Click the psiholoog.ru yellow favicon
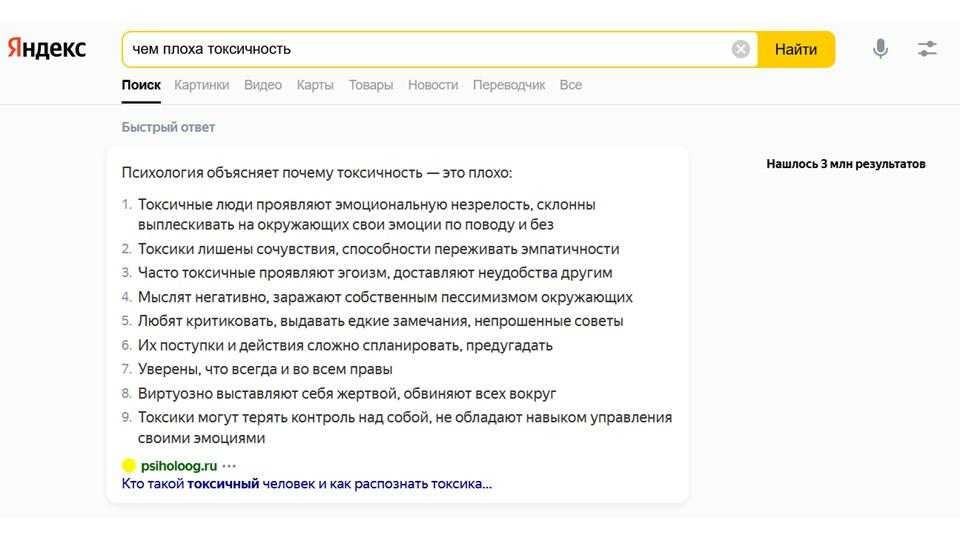 [128, 465]
